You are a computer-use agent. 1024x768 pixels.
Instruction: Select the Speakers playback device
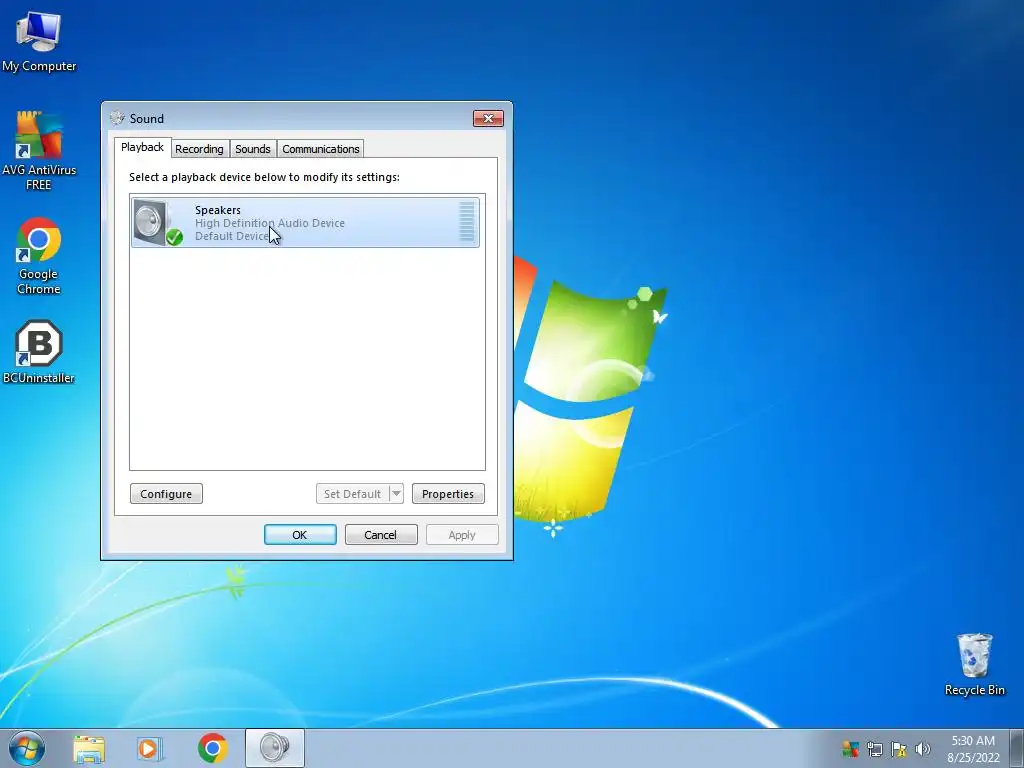click(x=305, y=223)
